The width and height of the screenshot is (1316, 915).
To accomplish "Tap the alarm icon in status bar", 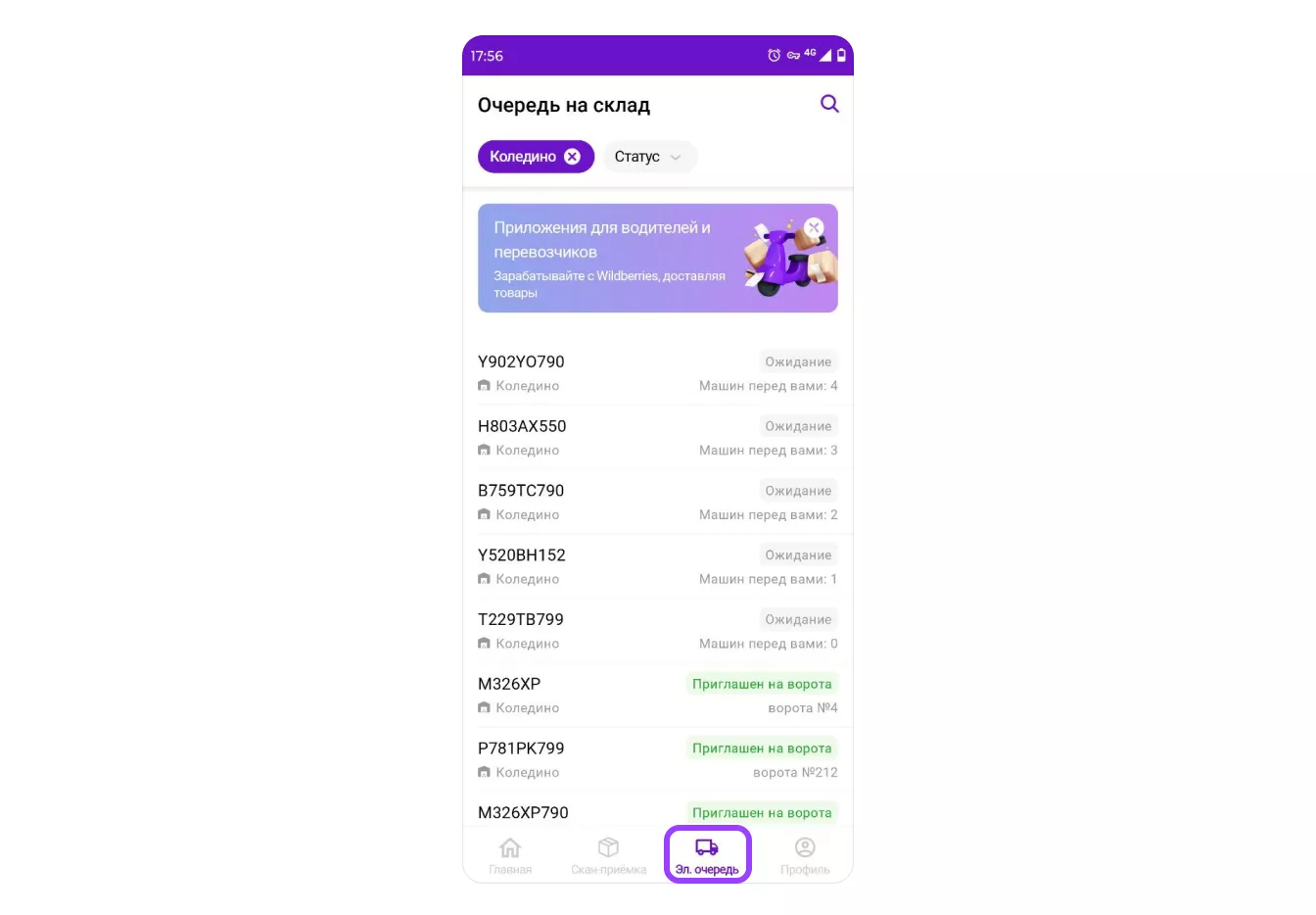I will click(x=774, y=56).
